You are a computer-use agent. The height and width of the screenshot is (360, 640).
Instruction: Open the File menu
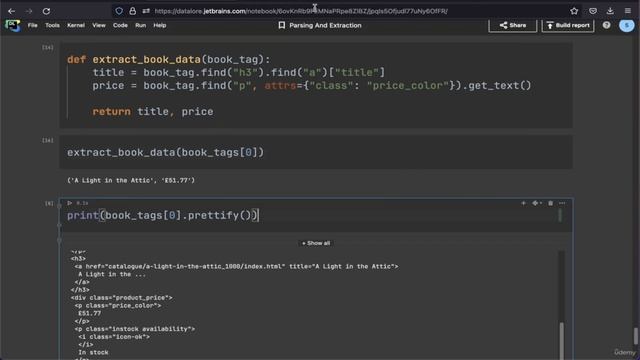(33, 25)
